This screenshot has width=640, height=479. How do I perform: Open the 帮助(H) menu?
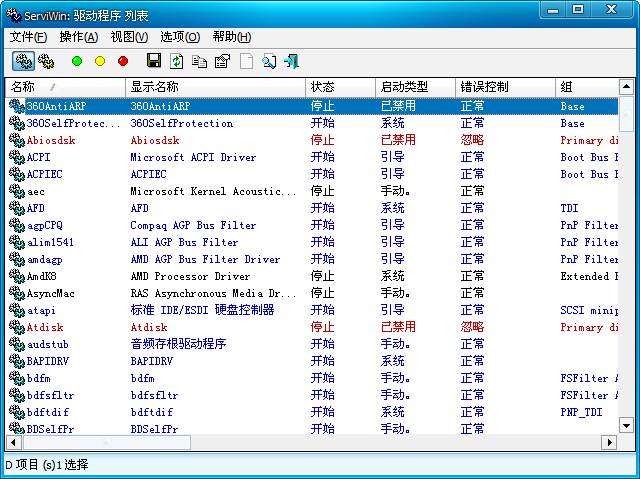tap(231, 37)
